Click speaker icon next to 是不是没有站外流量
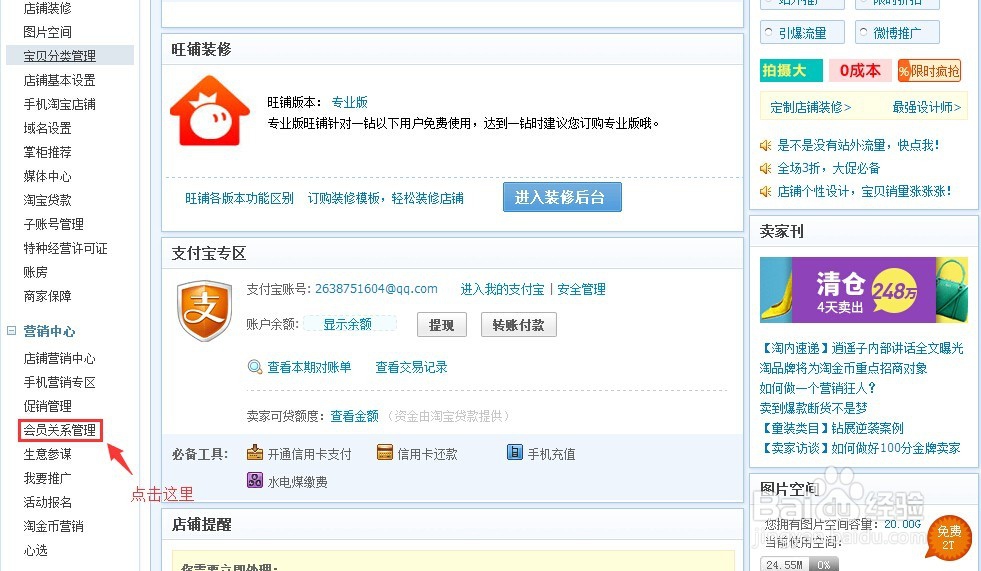 tap(765, 146)
